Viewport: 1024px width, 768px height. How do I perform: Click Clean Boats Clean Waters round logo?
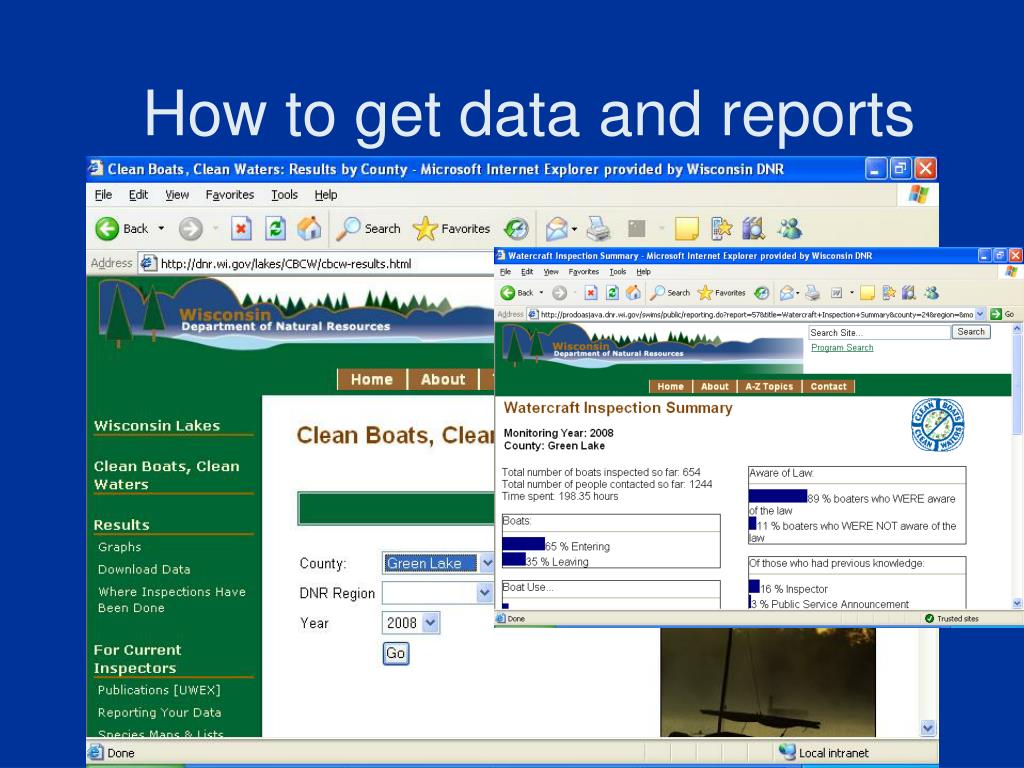coord(938,424)
